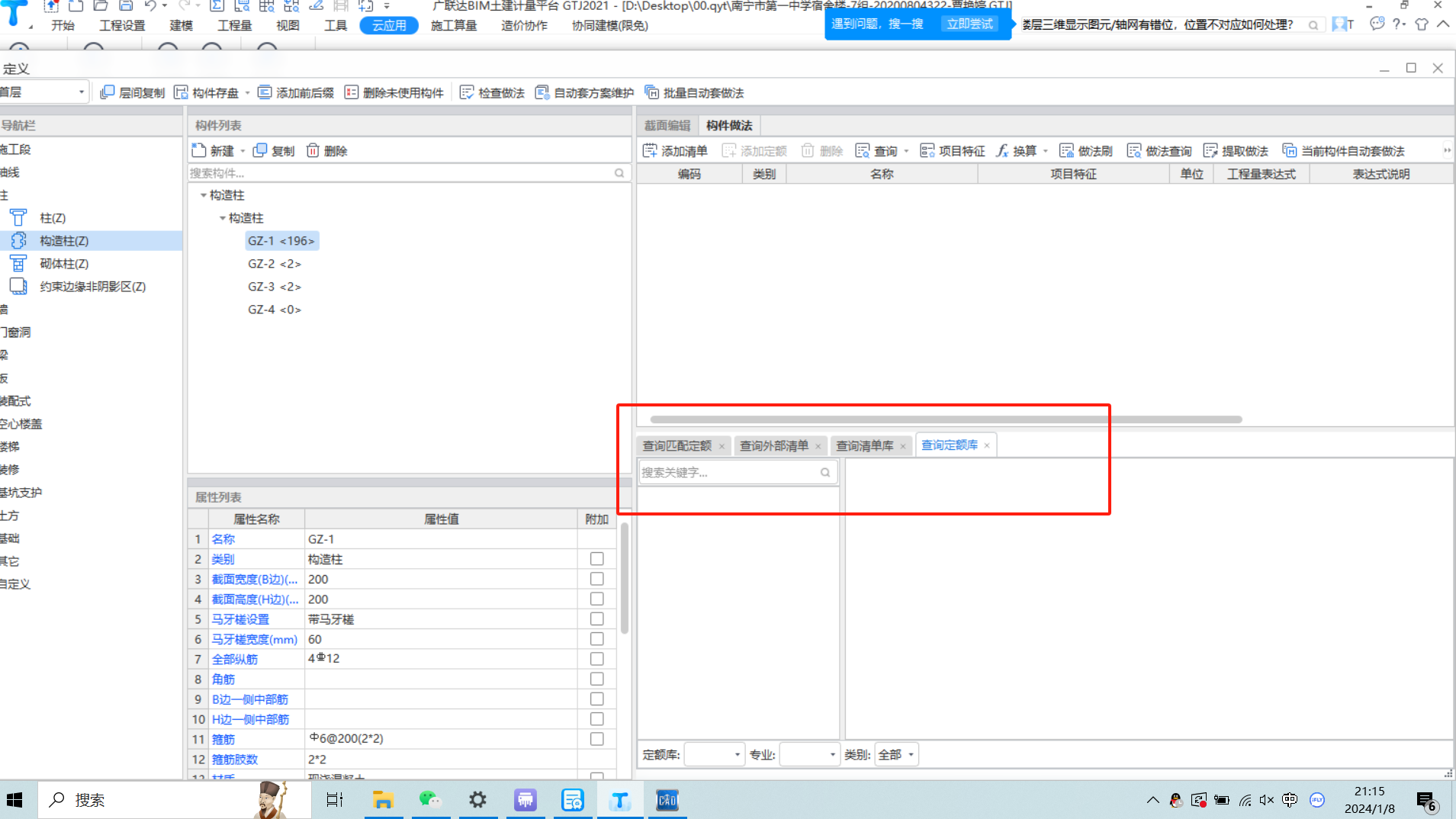
Task: Open the 类别 全部 dropdown
Action: [896, 755]
